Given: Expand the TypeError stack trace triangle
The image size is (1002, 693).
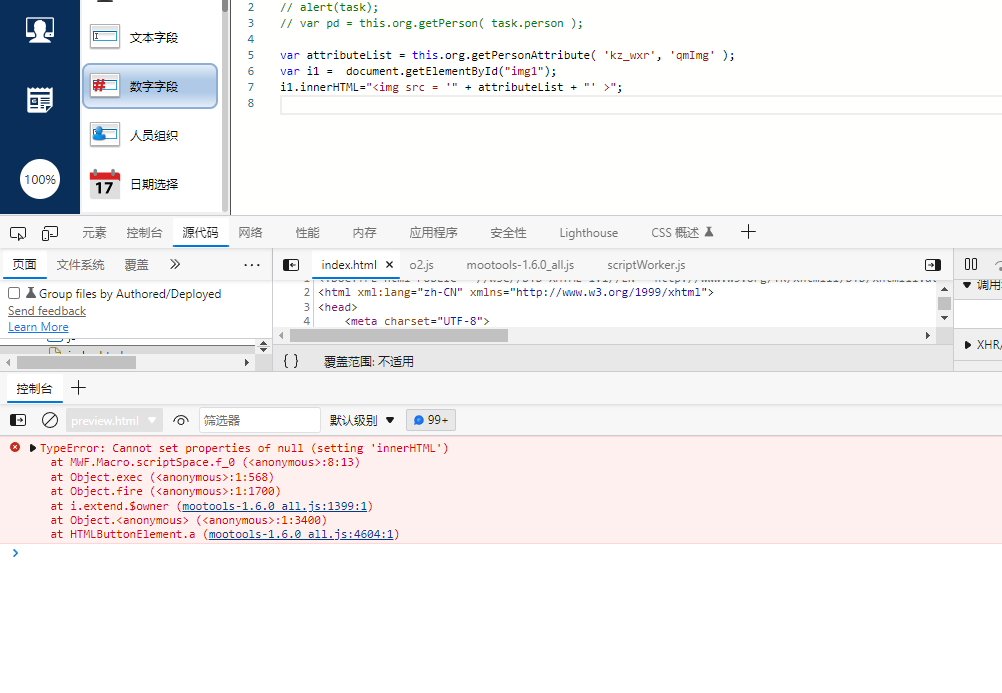Looking at the screenshot, I should [33, 449].
